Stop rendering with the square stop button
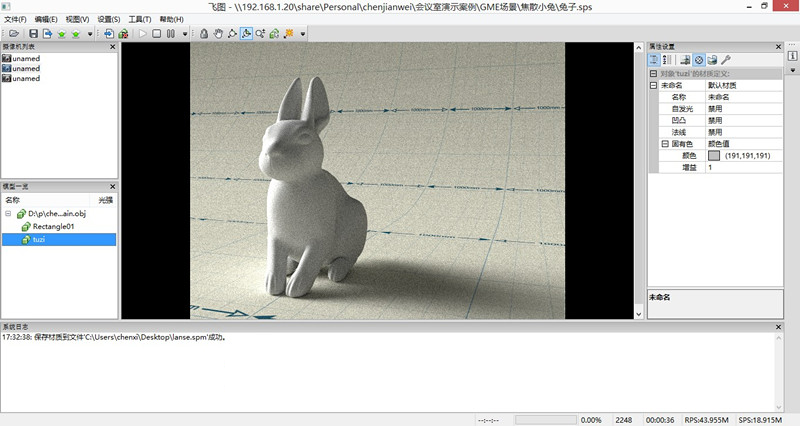Viewport: 800px width, 426px height. pyautogui.click(x=157, y=33)
